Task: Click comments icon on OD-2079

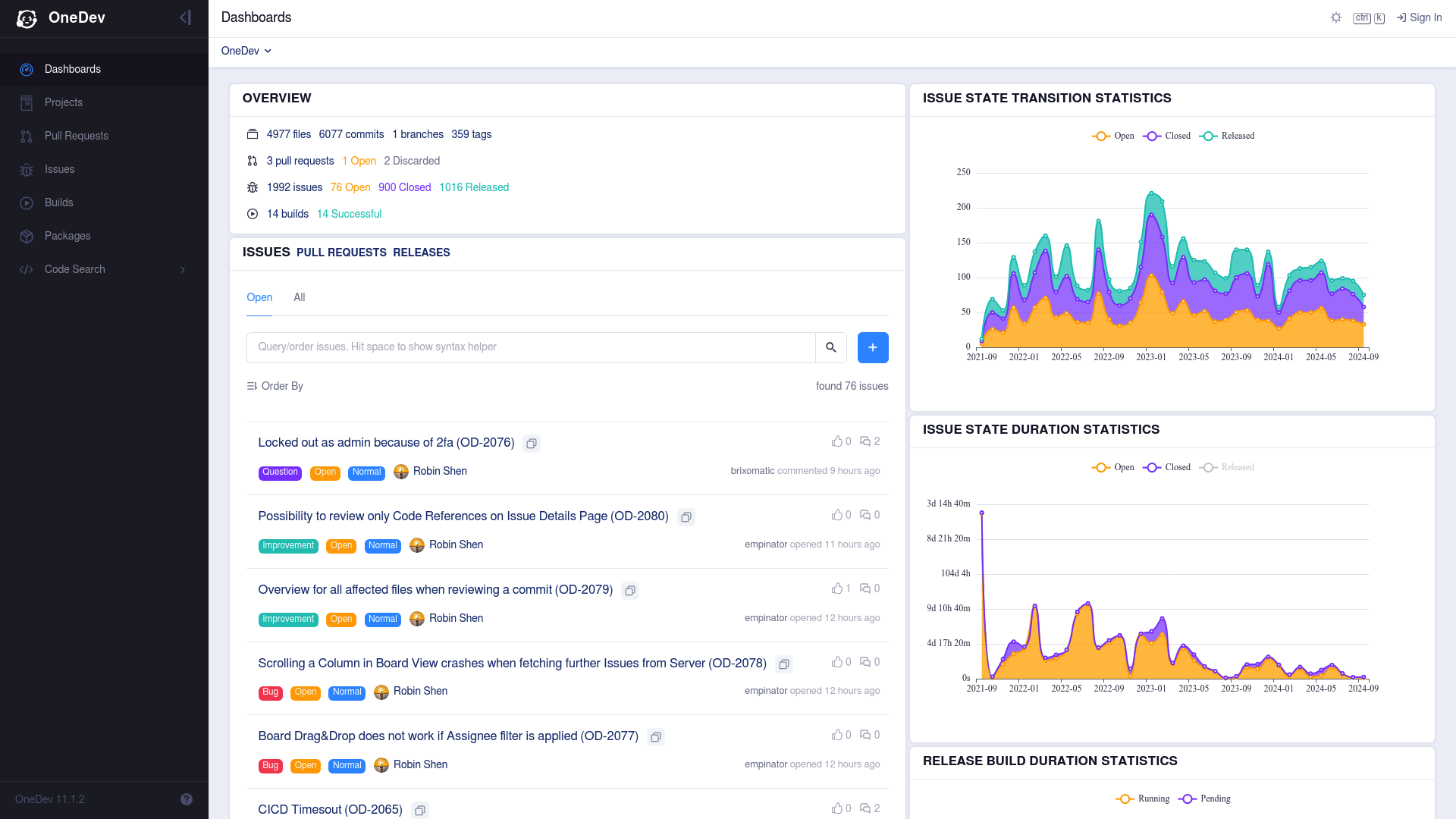Action: [x=865, y=588]
